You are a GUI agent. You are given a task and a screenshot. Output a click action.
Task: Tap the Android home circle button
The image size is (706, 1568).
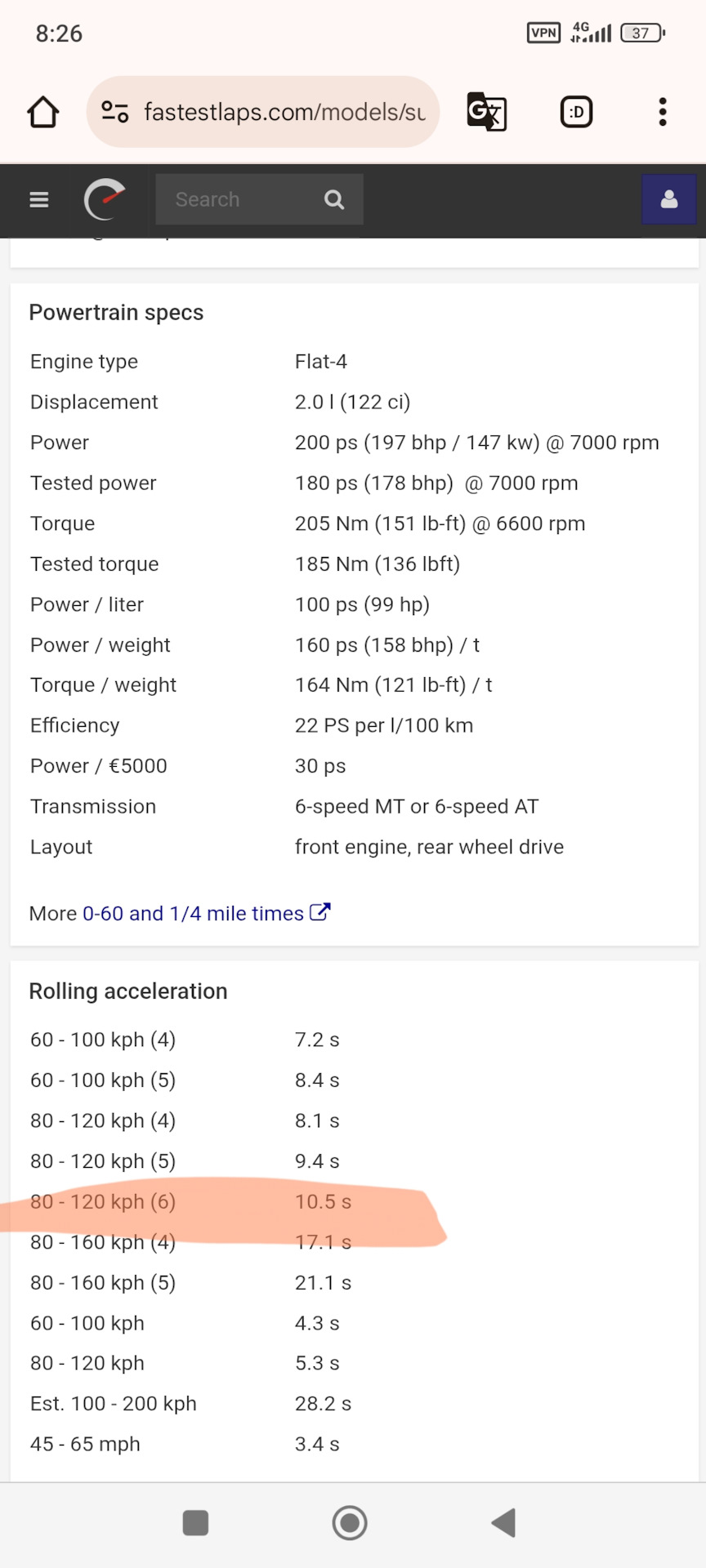pos(350,1523)
